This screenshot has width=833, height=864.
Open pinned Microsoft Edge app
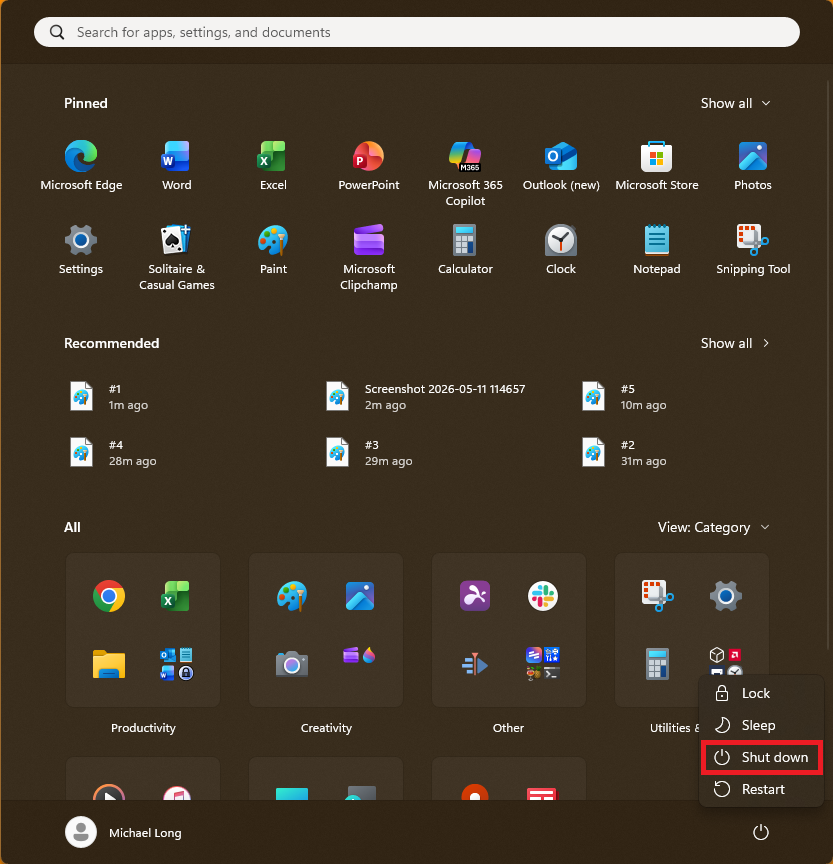click(x=81, y=166)
